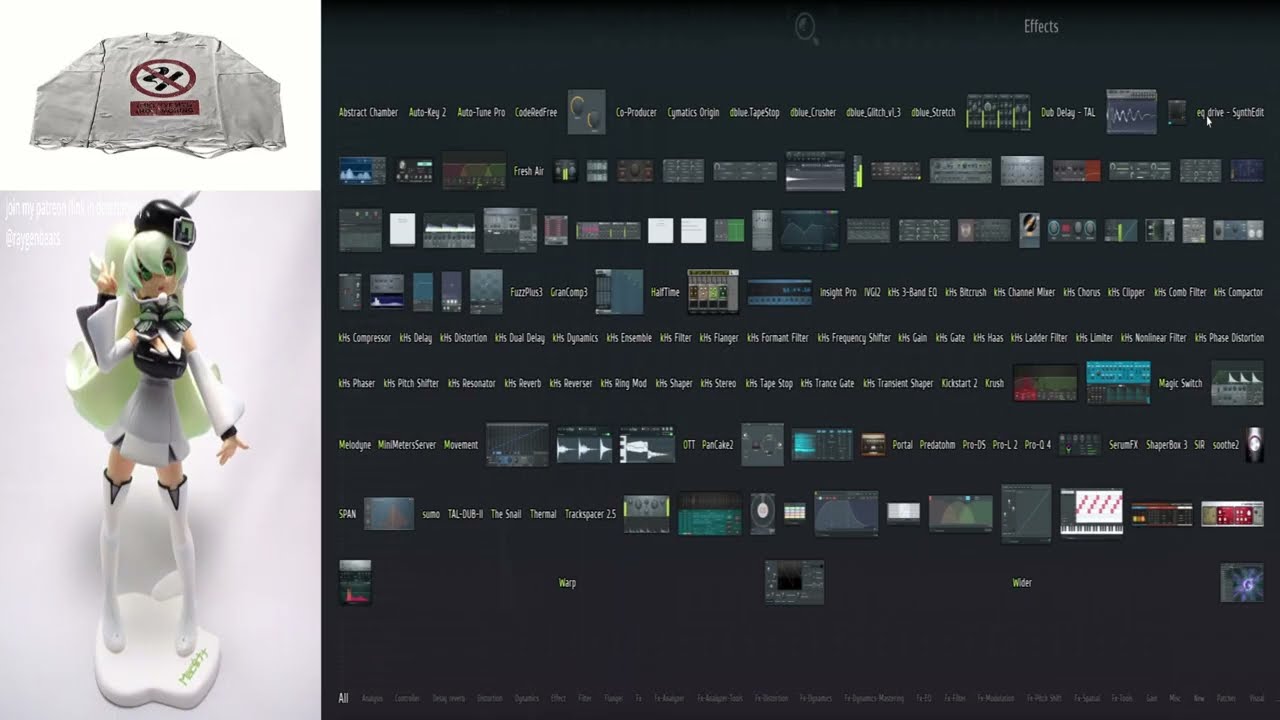Select the thumbnail right of Trackspacer 2.5
Viewport: 1280px width, 720px height.
pos(647,514)
